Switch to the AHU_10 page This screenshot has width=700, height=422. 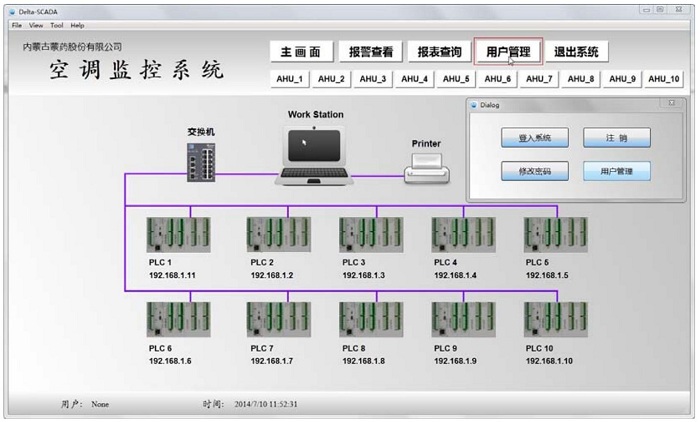pos(664,79)
